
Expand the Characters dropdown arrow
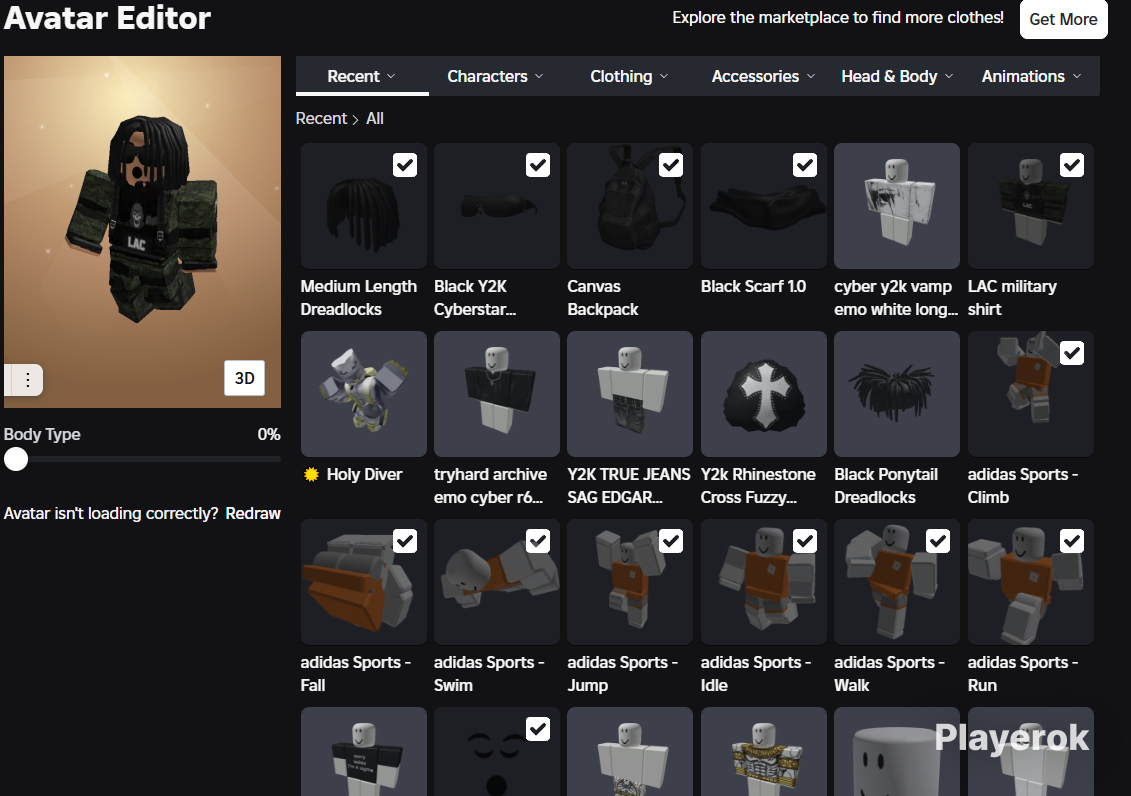(539, 76)
